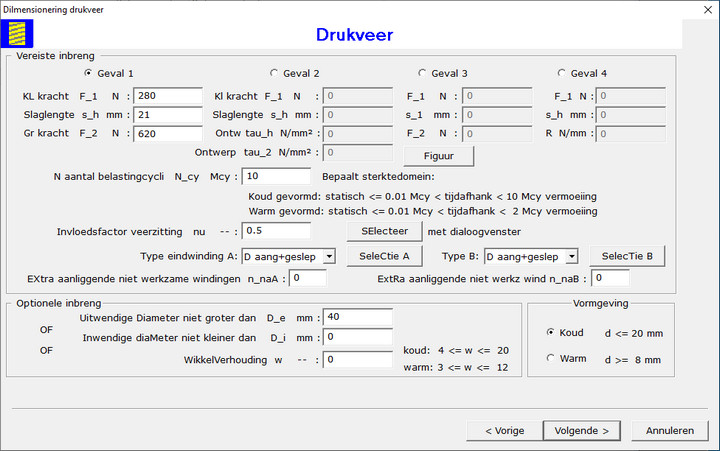Focus Uitwendige Diameter D_e field
Viewport: 720px width, 451px height.
click(358, 317)
